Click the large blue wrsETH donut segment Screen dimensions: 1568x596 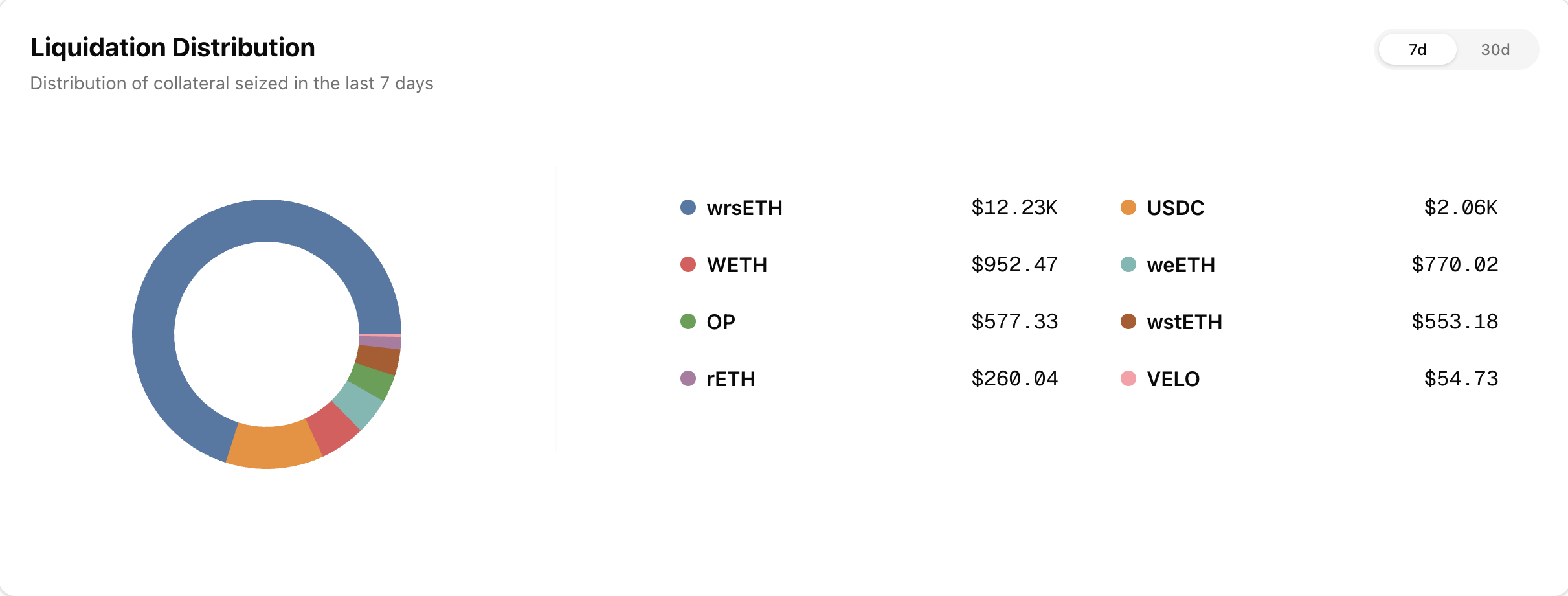click(194, 259)
